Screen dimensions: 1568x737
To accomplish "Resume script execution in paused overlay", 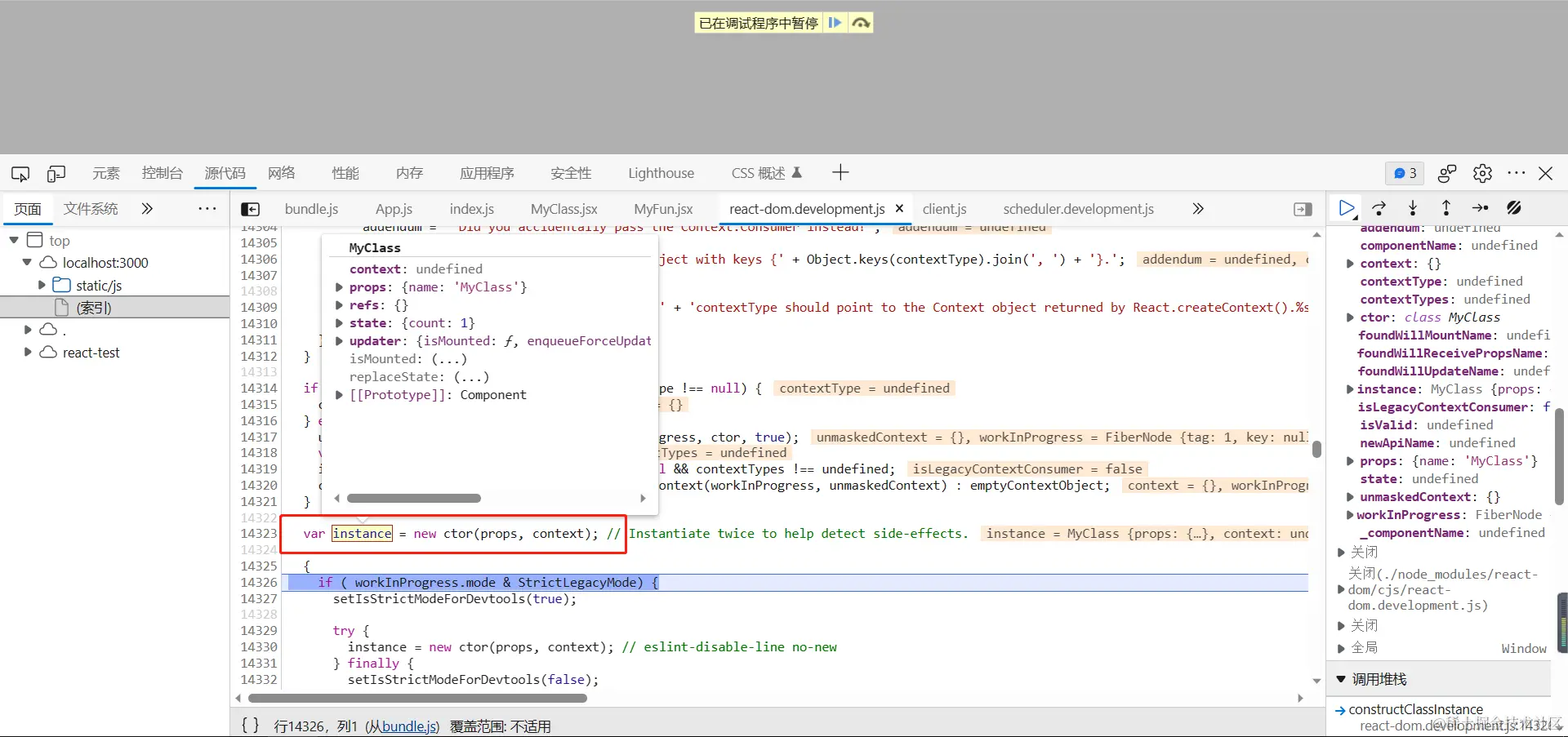I will (x=835, y=23).
